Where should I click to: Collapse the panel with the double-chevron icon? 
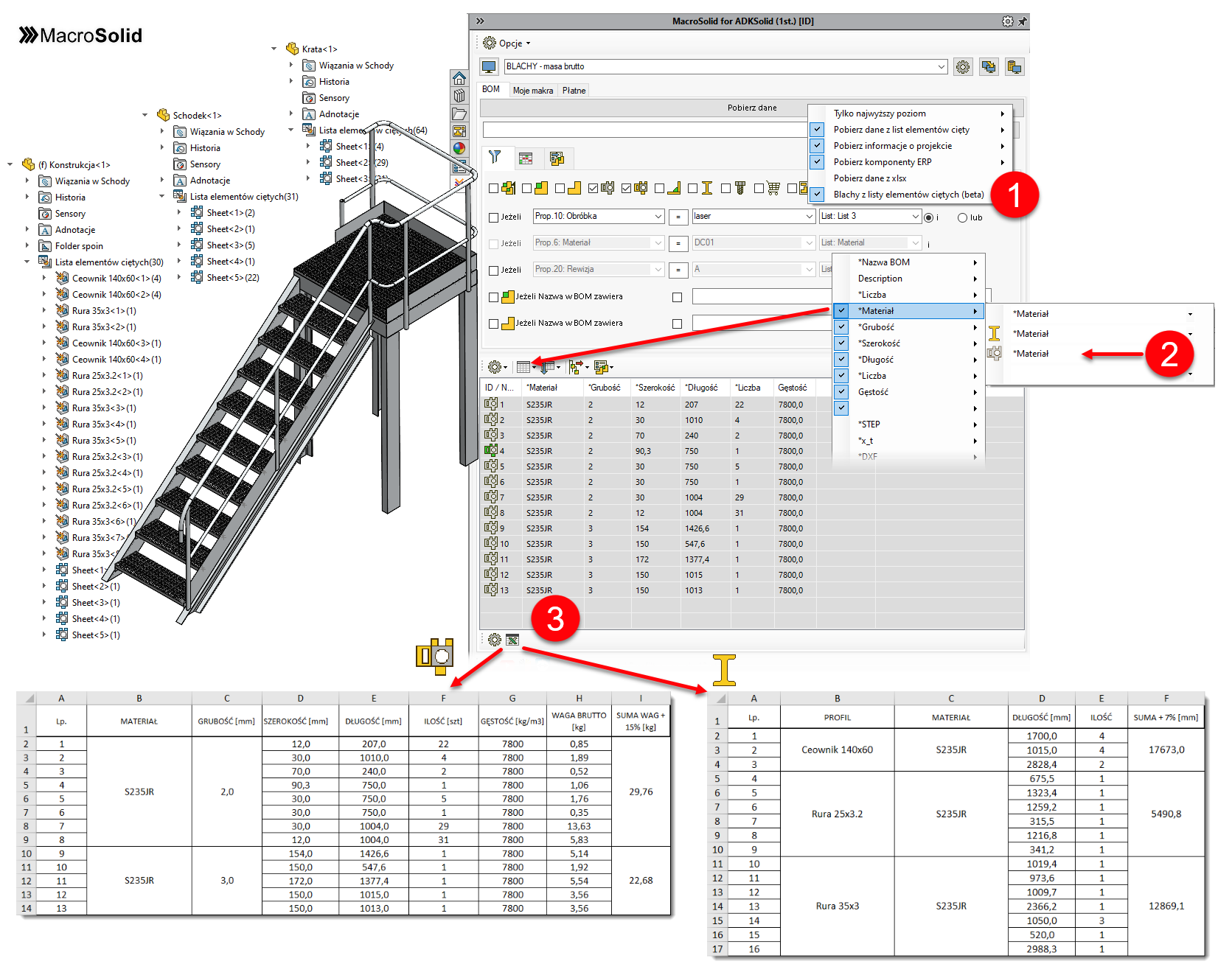[480, 21]
